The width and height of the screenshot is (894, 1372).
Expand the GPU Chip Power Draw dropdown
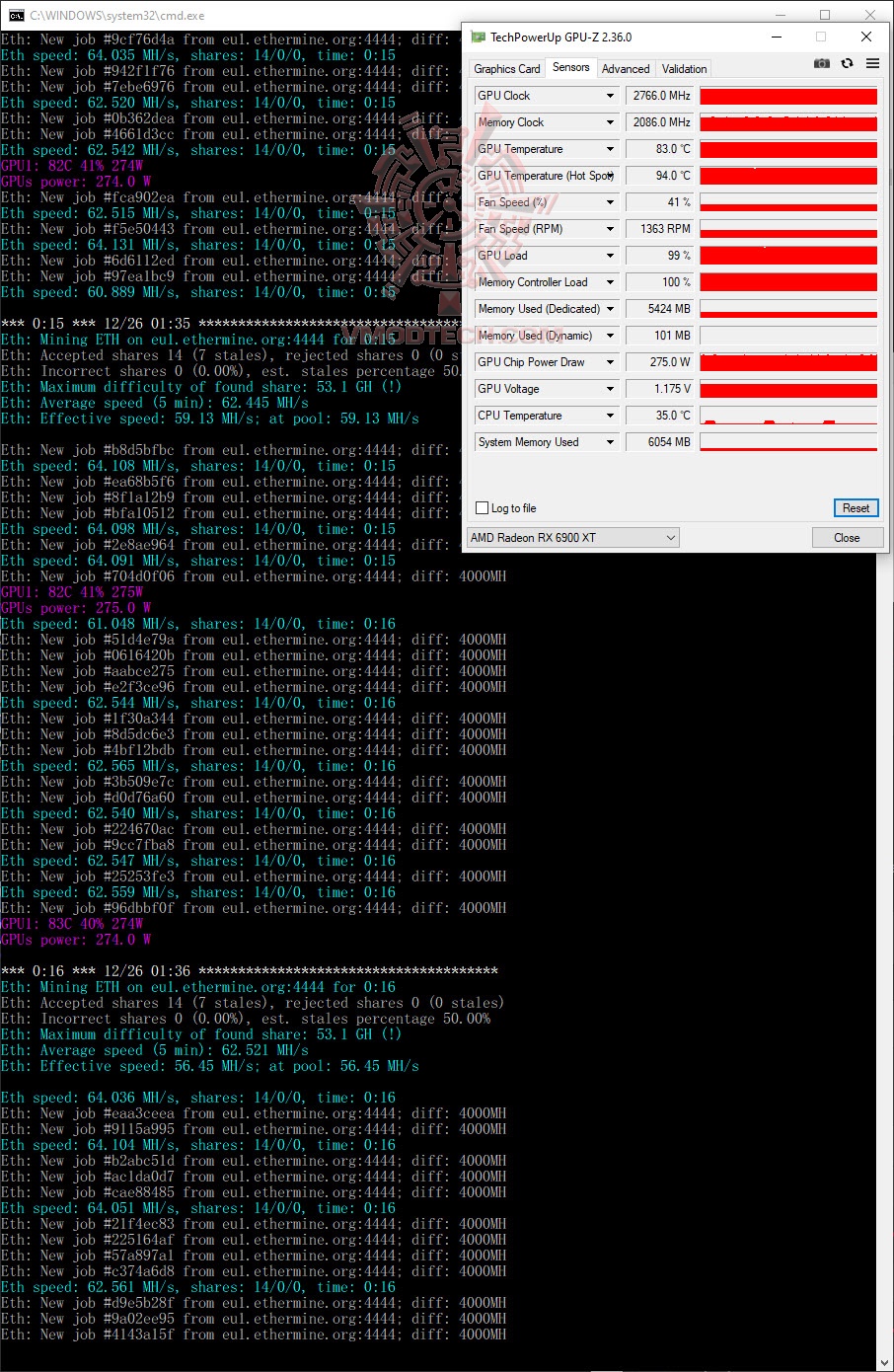610,362
